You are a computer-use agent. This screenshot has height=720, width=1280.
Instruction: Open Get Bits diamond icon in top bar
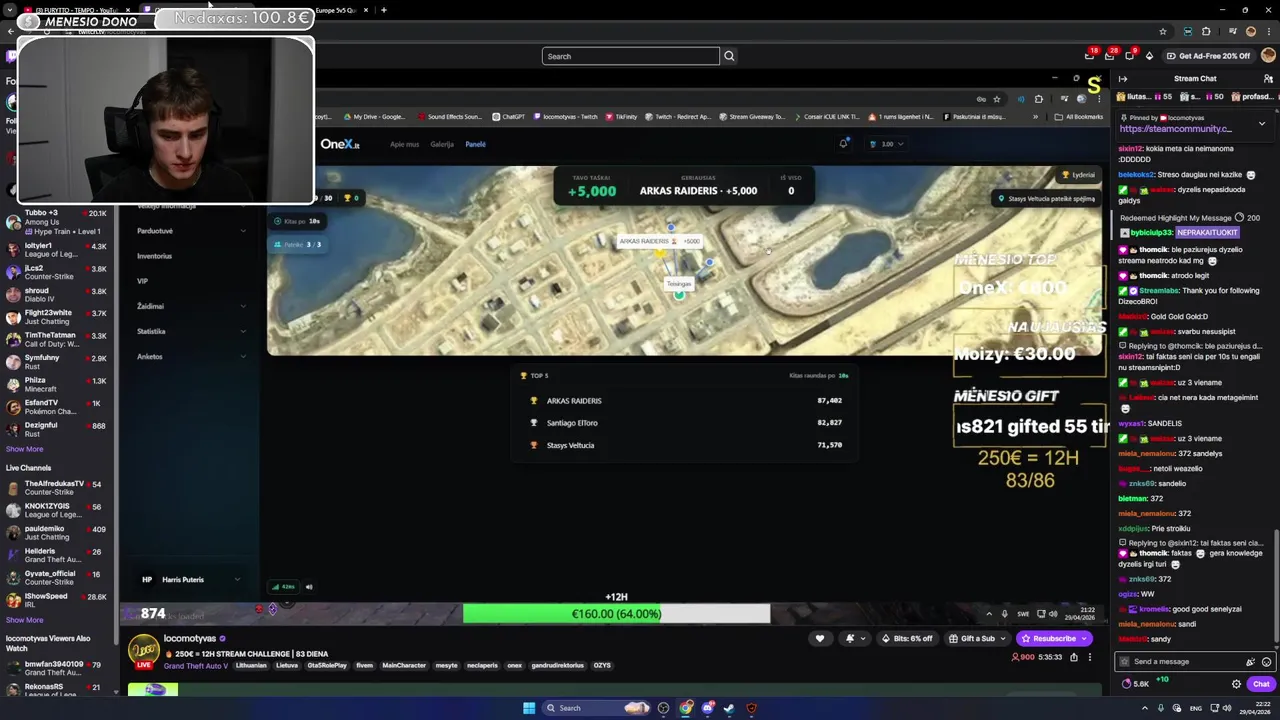click(1149, 56)
